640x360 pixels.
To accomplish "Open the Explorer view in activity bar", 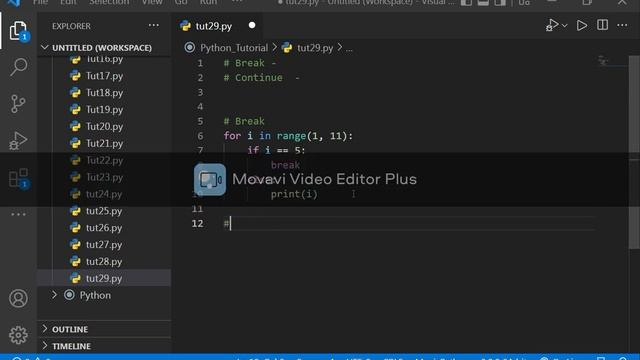I will pos(18,31).
